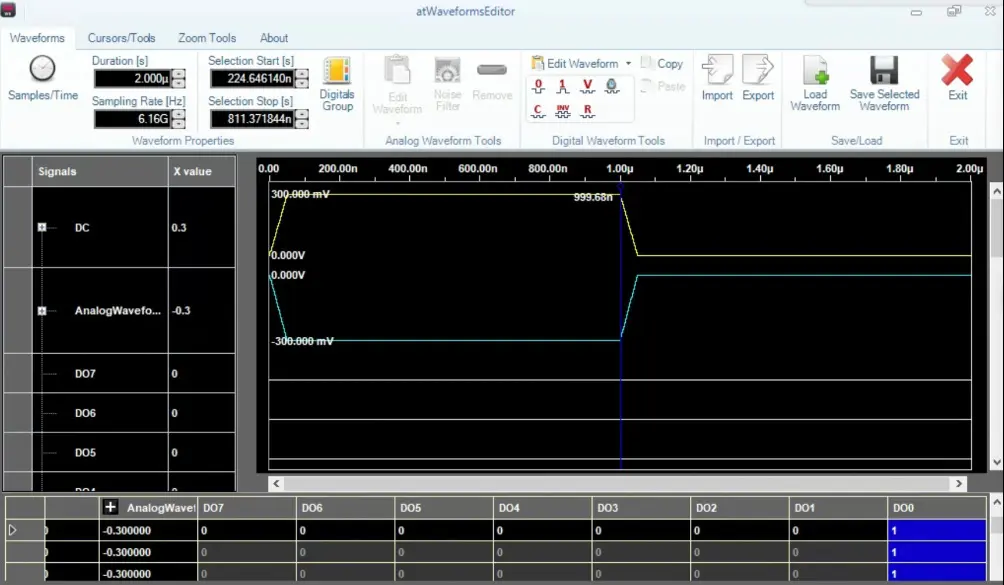Click Save Selected Waveform floppy icon
The height and width of the screenshot is (585, 1004).
[x=884, y=70]
